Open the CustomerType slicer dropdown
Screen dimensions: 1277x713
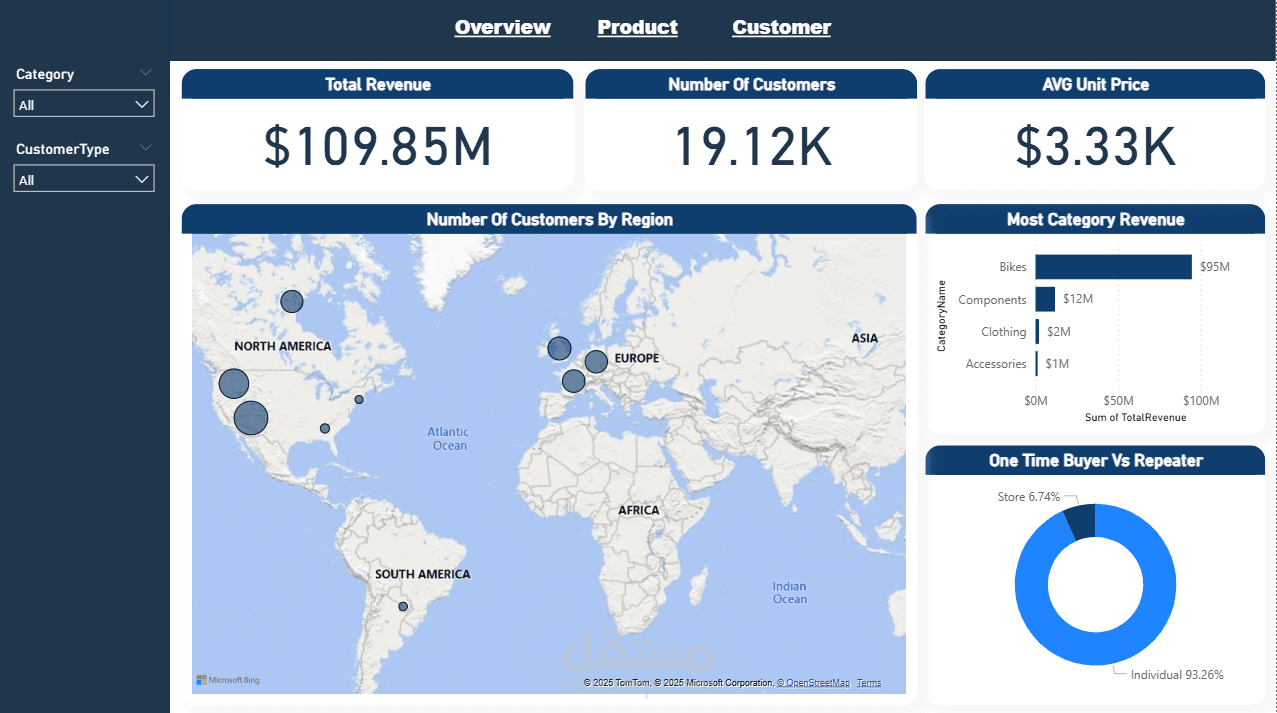tap(84, 179)
